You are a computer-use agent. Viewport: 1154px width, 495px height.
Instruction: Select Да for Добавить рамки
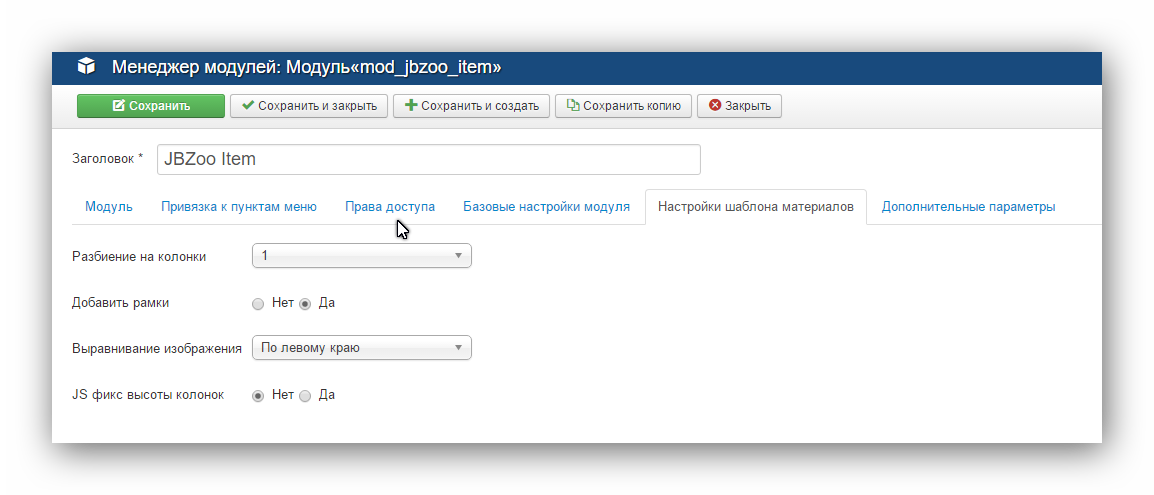[x=305, y=303]
